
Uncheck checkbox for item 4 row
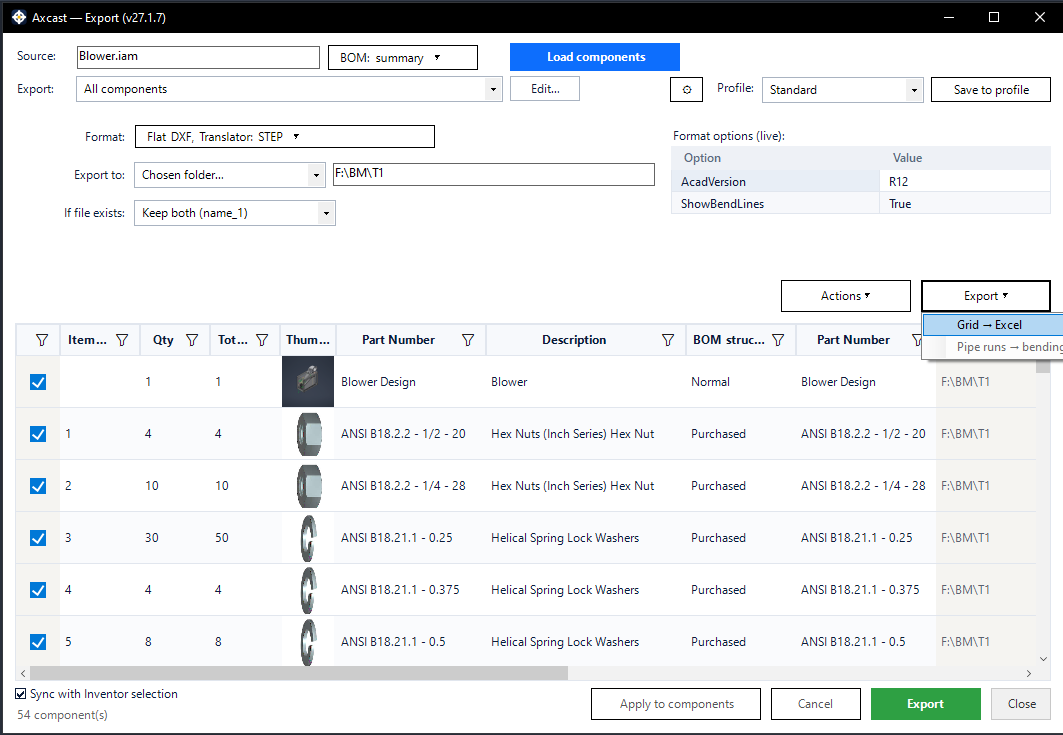click(38, 590)
